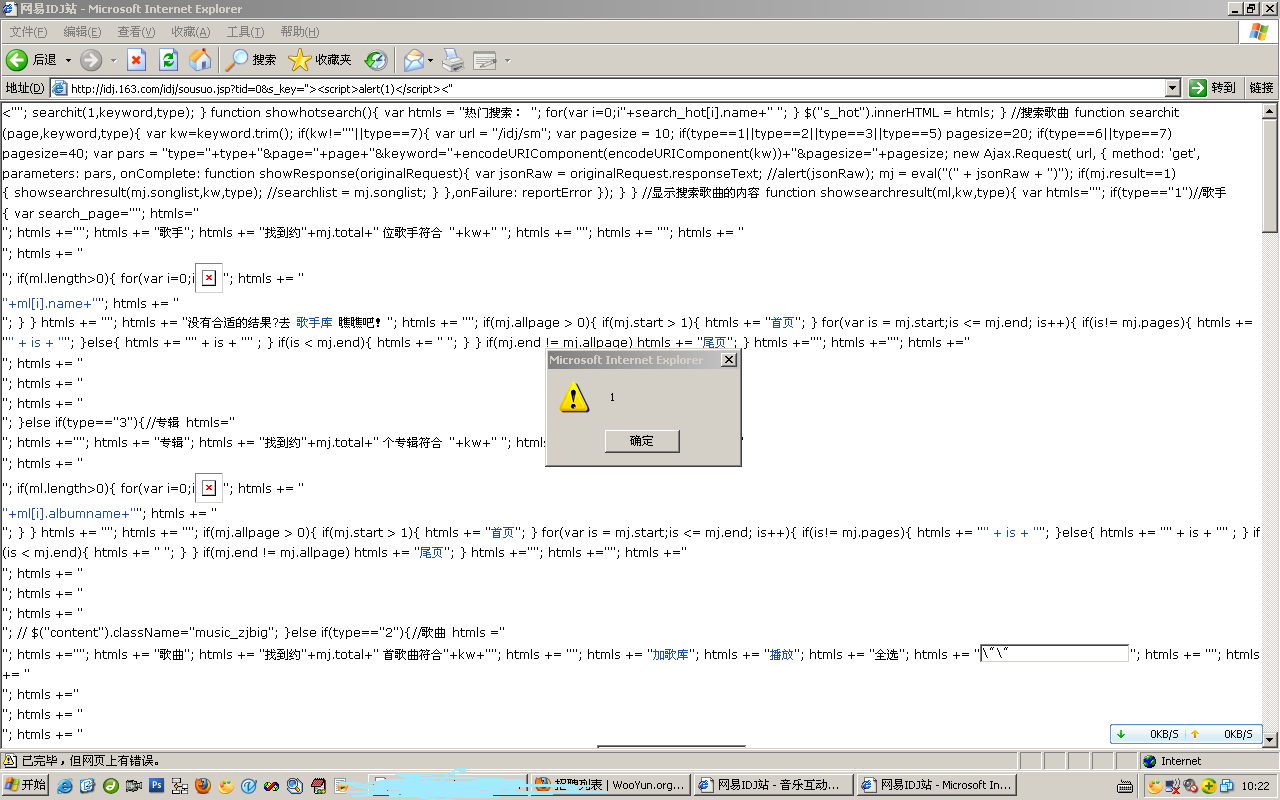Click the page error icon in status bar

pyautogui.click(x=10, y=761)
